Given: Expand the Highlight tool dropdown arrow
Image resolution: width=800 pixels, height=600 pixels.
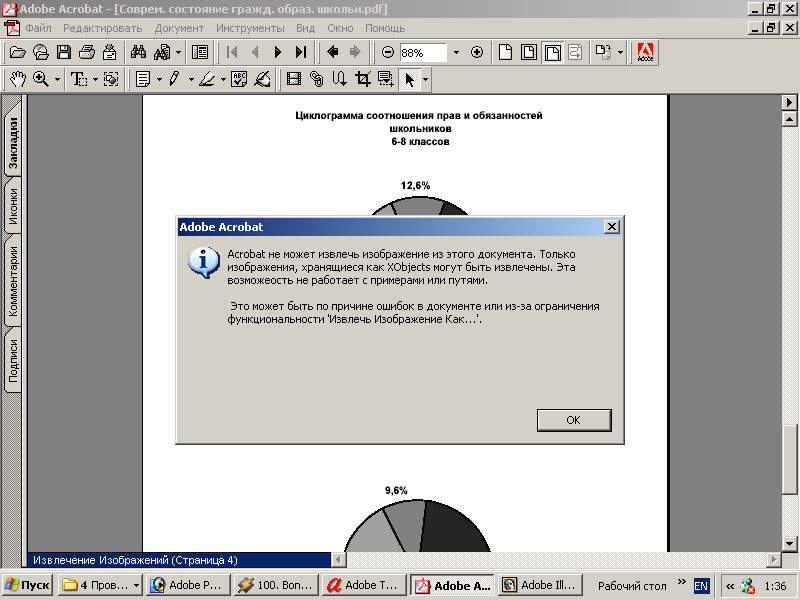Looking at the screenshot, I should point(223,79).
